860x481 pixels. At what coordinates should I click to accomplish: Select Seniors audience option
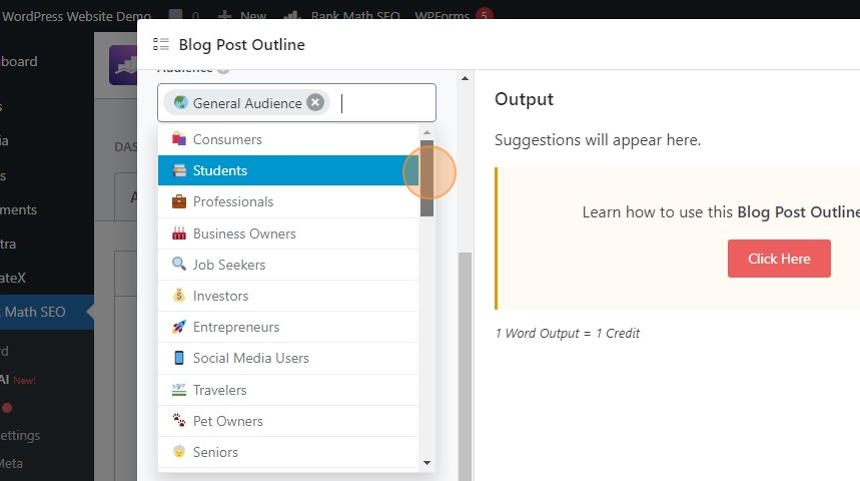click(x=288, y=452)
